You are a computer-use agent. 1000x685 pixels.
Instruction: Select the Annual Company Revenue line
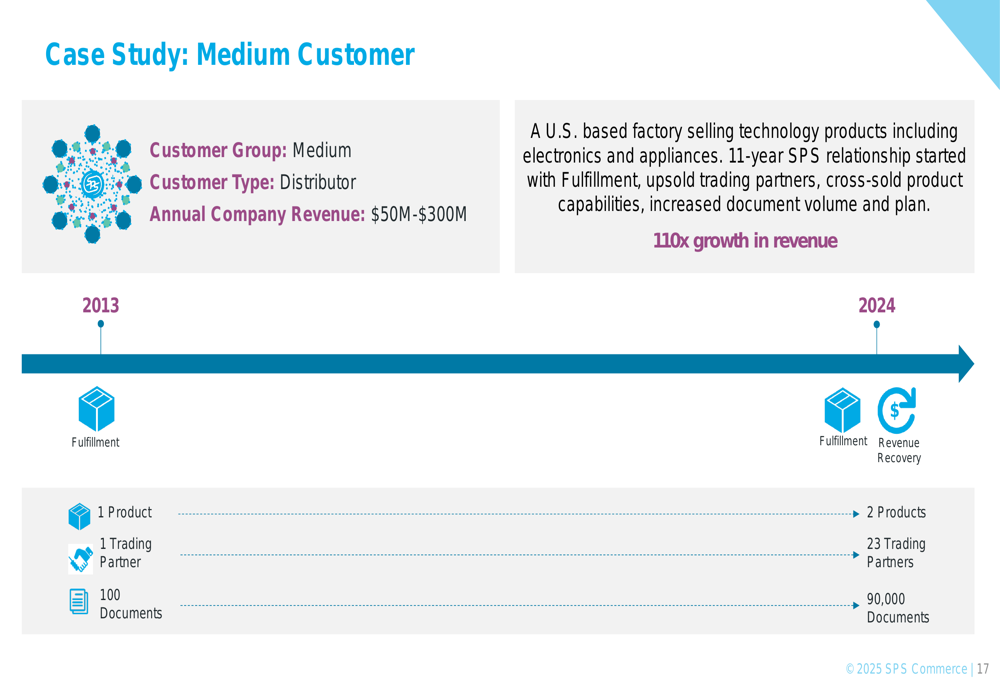[x=308, y=214]
